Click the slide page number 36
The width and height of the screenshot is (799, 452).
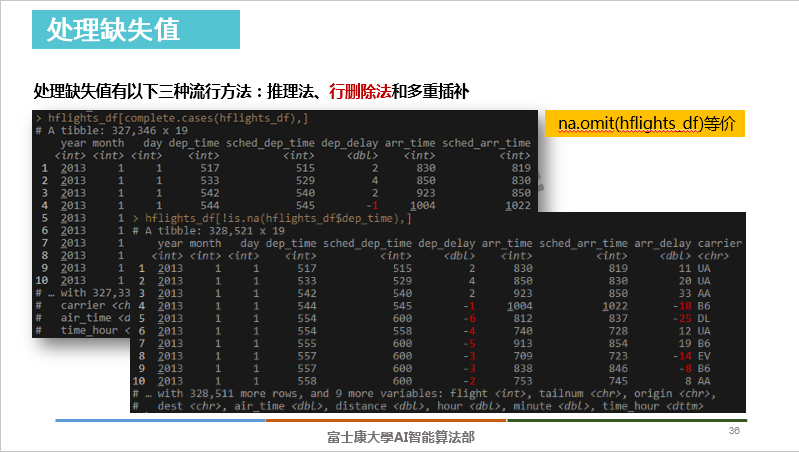point(734,431)
